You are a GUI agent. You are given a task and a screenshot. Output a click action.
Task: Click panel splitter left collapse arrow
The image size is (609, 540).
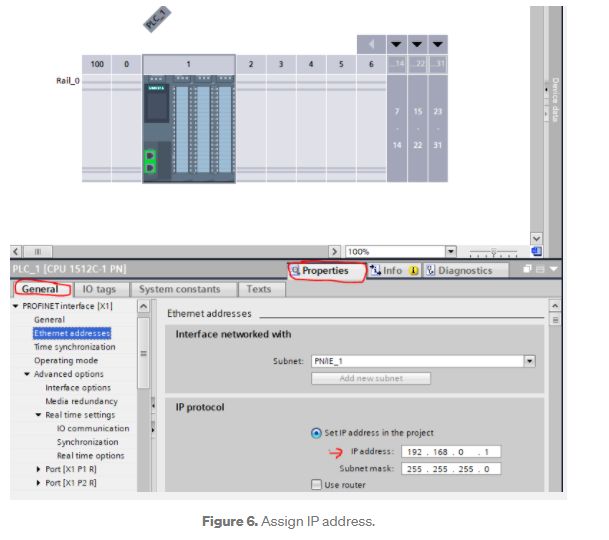(x=153, y=406)
